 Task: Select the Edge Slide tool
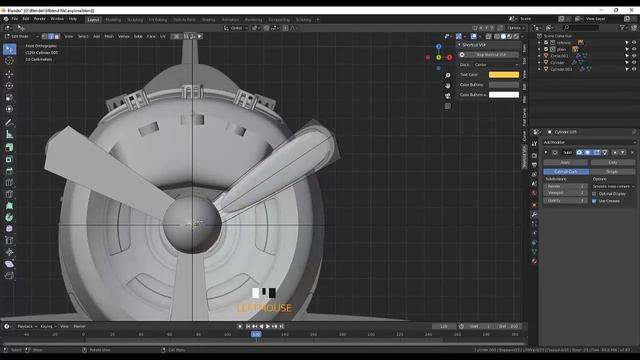pyautogui.click(x=9, y=241)
